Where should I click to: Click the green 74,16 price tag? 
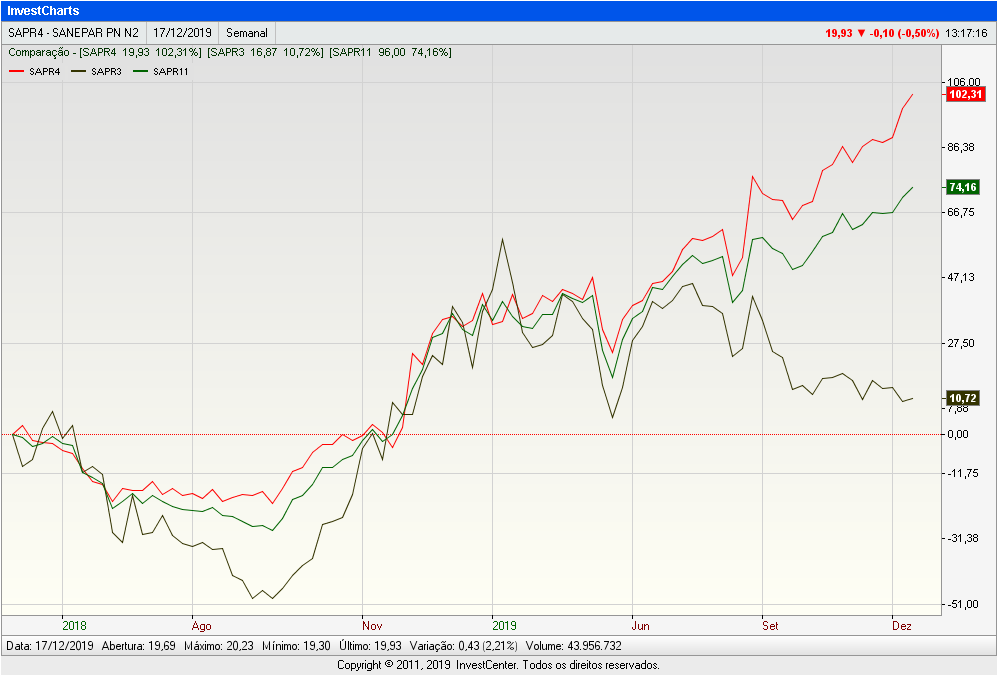point(962,187)
